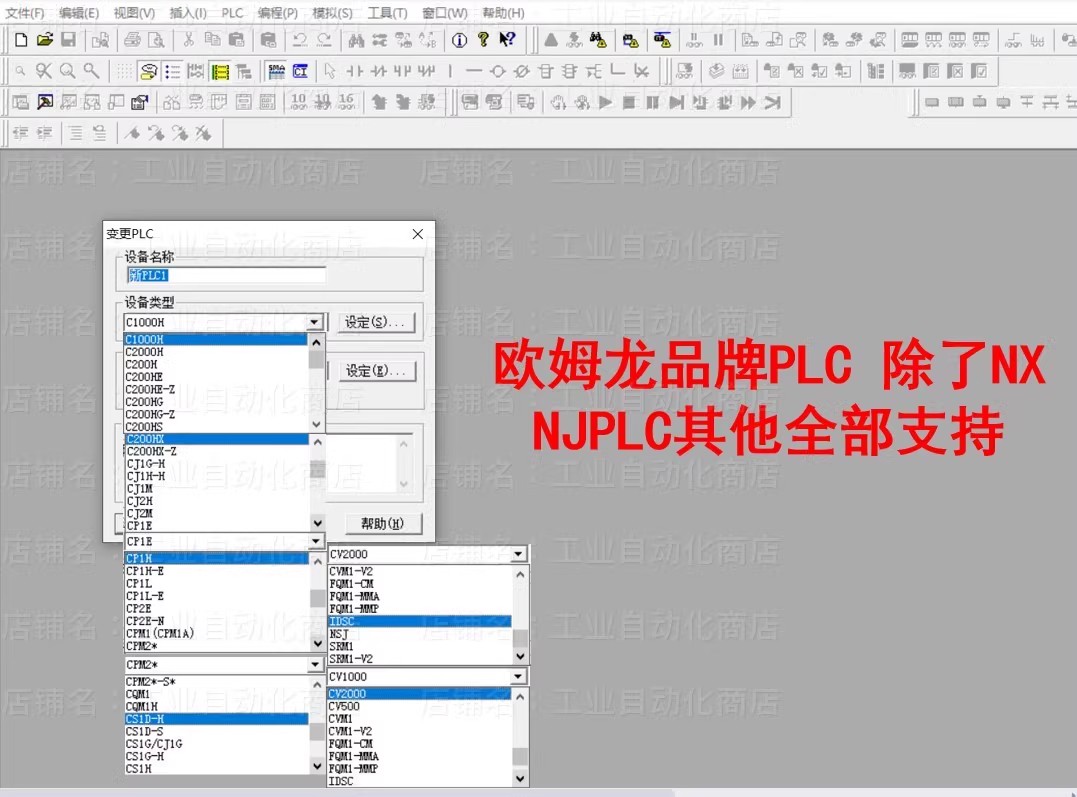
Task: Expand the CPM2* combo box arrow
Action: [x=315, y=664]
